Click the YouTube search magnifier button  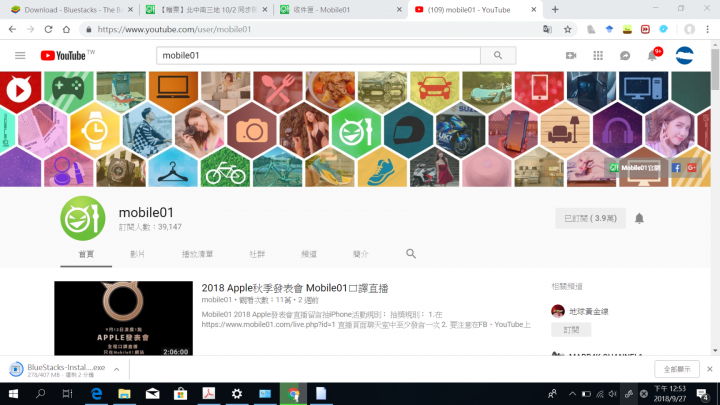point(498,56)
